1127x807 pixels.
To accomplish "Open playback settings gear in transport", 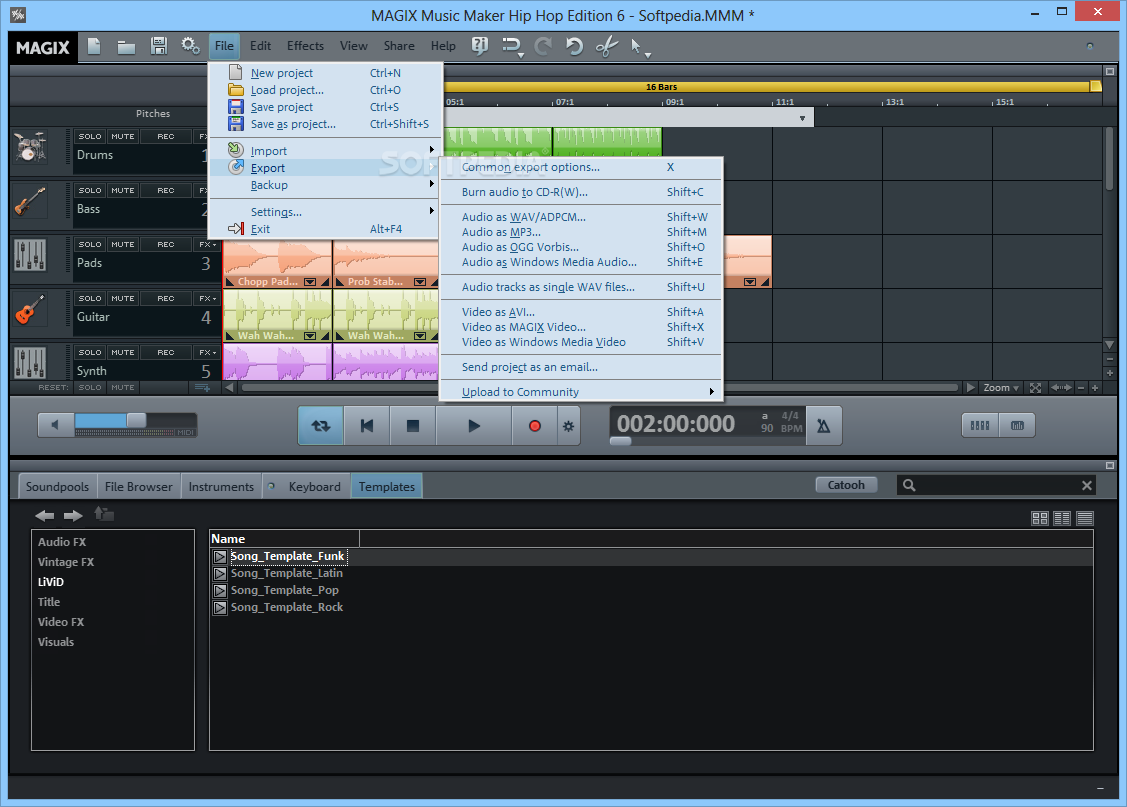I will click(x=569, y=425).
